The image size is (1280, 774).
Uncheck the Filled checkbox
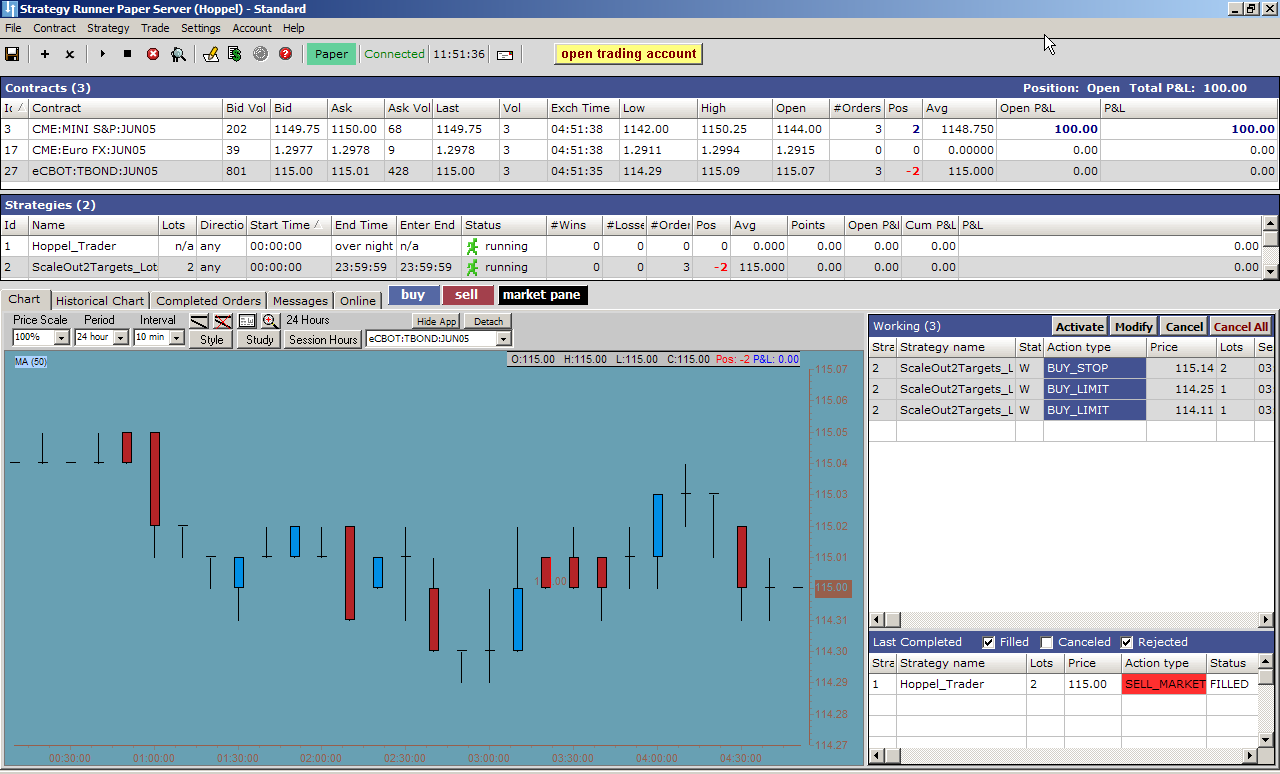[x=989, y=642]
